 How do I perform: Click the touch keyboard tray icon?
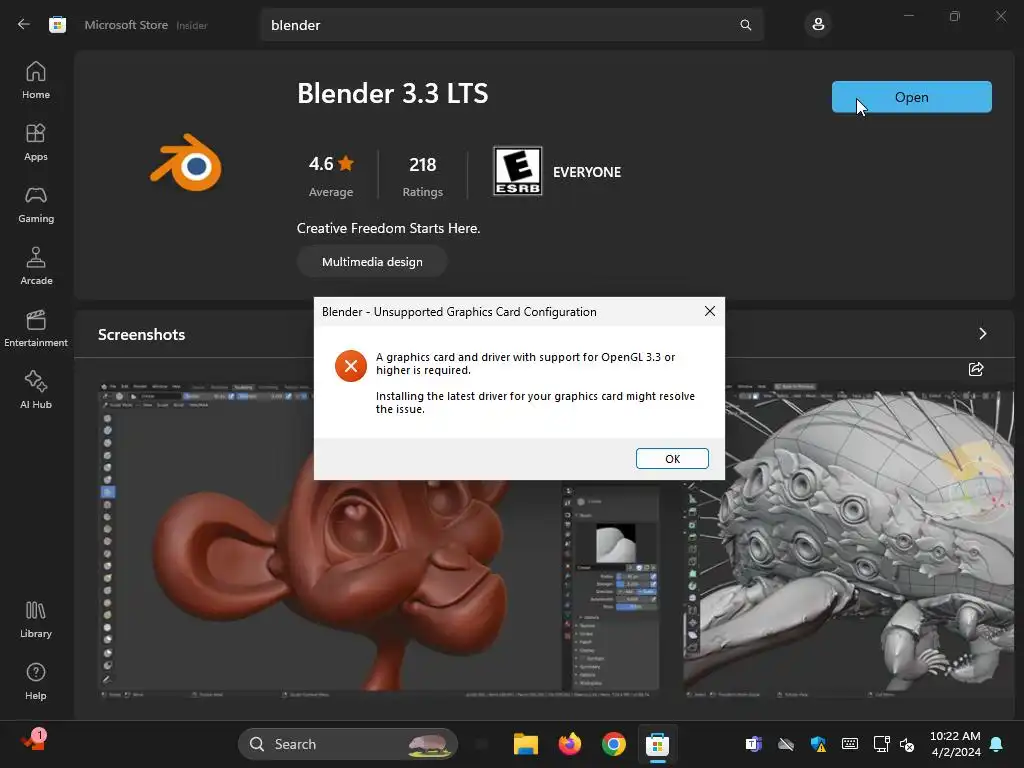pyautogui.click(x=850, y=743)
